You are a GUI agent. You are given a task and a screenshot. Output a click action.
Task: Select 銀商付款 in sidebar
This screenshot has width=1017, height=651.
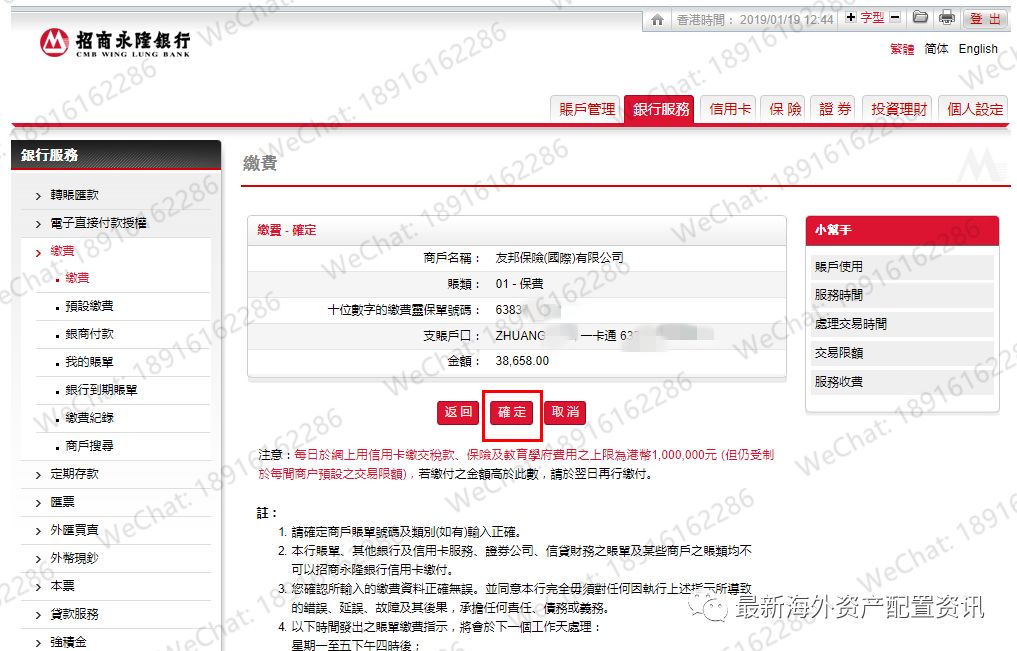[x=89, y=334]
